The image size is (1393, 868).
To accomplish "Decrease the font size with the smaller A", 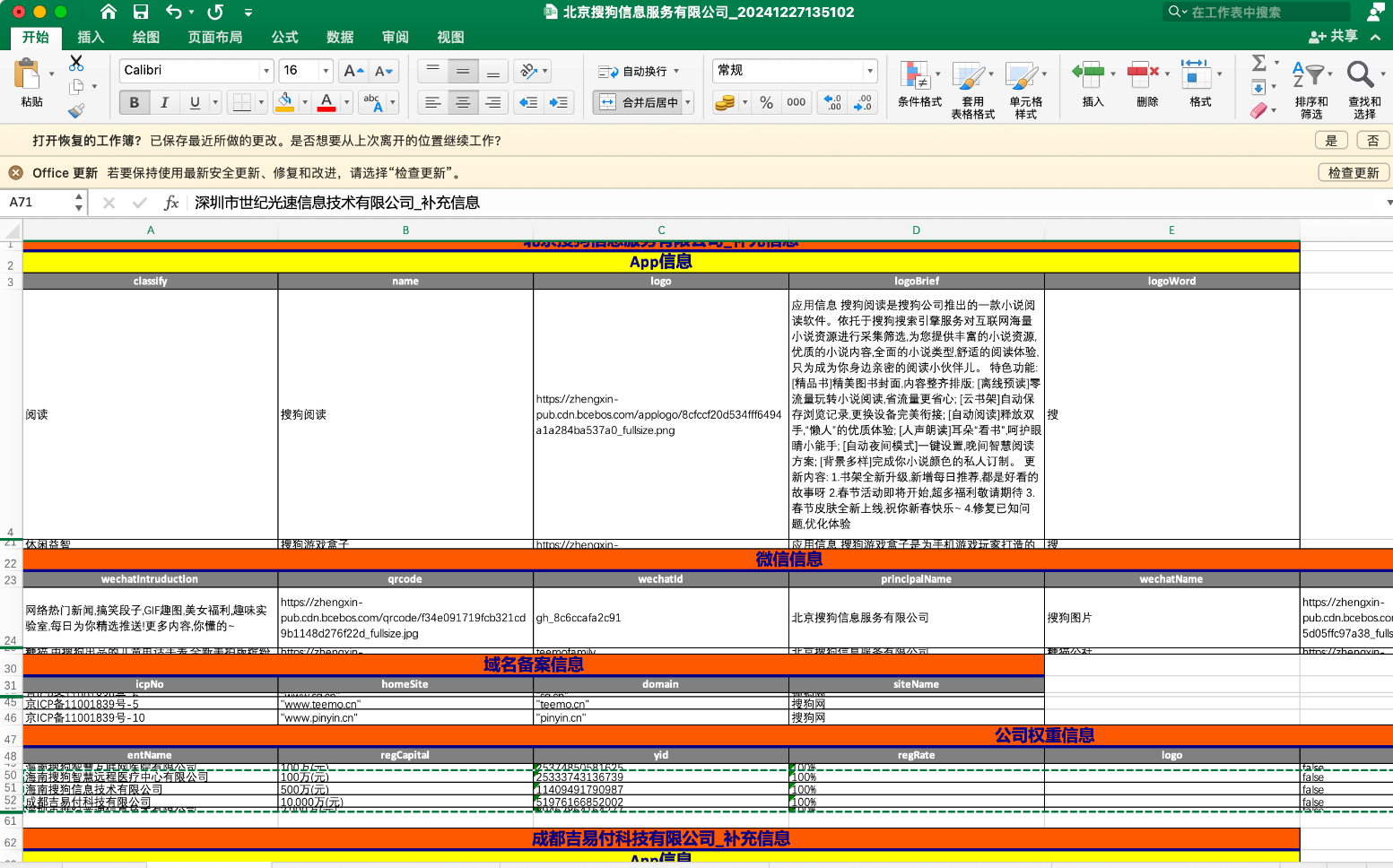I will [384, 71].
